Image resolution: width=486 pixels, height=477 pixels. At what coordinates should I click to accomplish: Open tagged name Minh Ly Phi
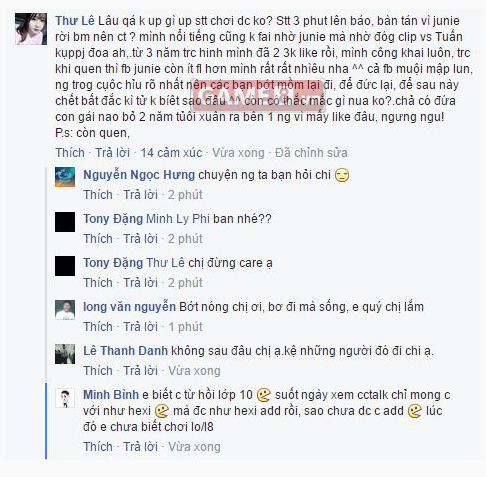pyautogui.click(x=178, y=219)
